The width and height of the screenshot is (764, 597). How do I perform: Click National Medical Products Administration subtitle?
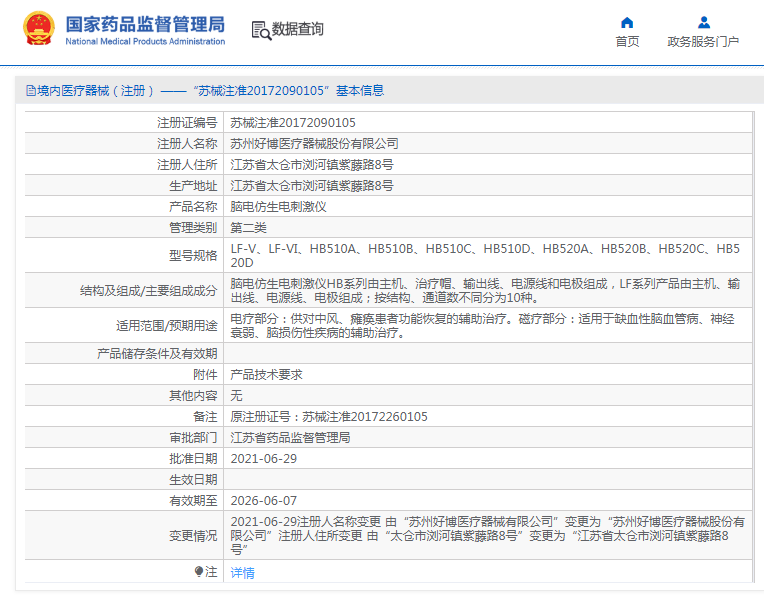pyautogui.click(x=145, y=41)
